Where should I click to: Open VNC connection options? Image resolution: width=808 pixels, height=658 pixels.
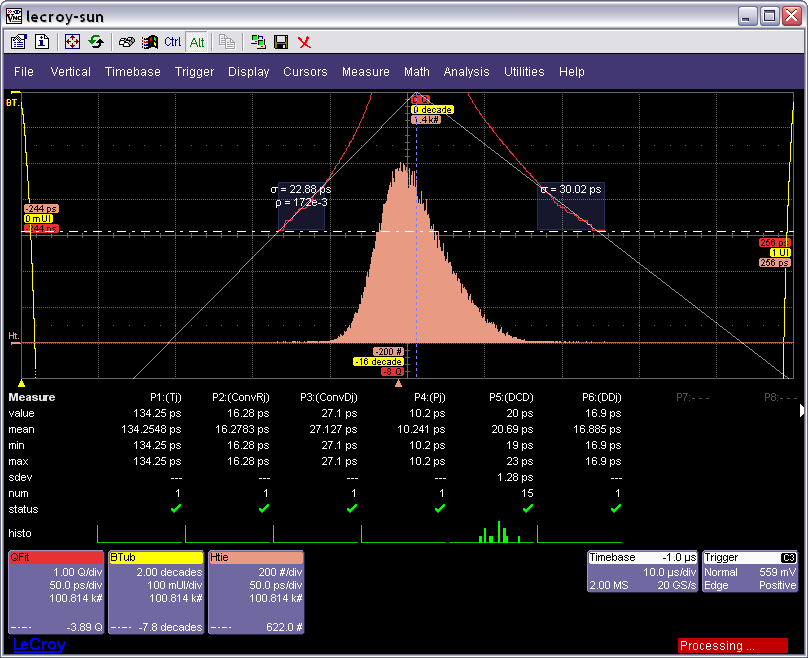(x=19, y=42)
